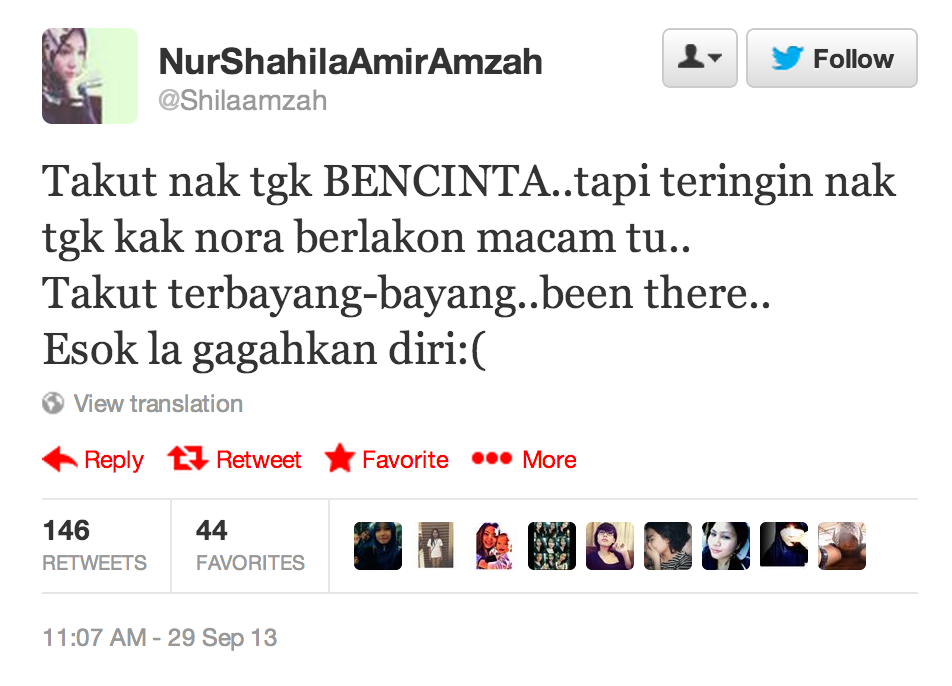Open the 11:07 AM - 29 Sep 13 timestamp
Image resolution: width=952 pixels, height=686 pixels.
[x=160, y=638]
